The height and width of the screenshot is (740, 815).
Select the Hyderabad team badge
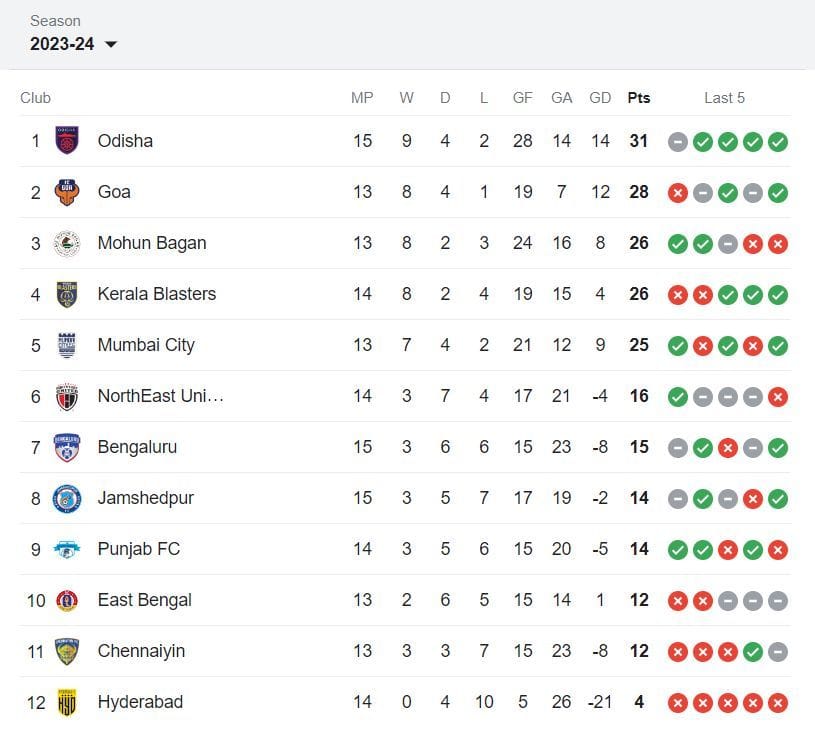pyautogui.click(x=66, y=702)
